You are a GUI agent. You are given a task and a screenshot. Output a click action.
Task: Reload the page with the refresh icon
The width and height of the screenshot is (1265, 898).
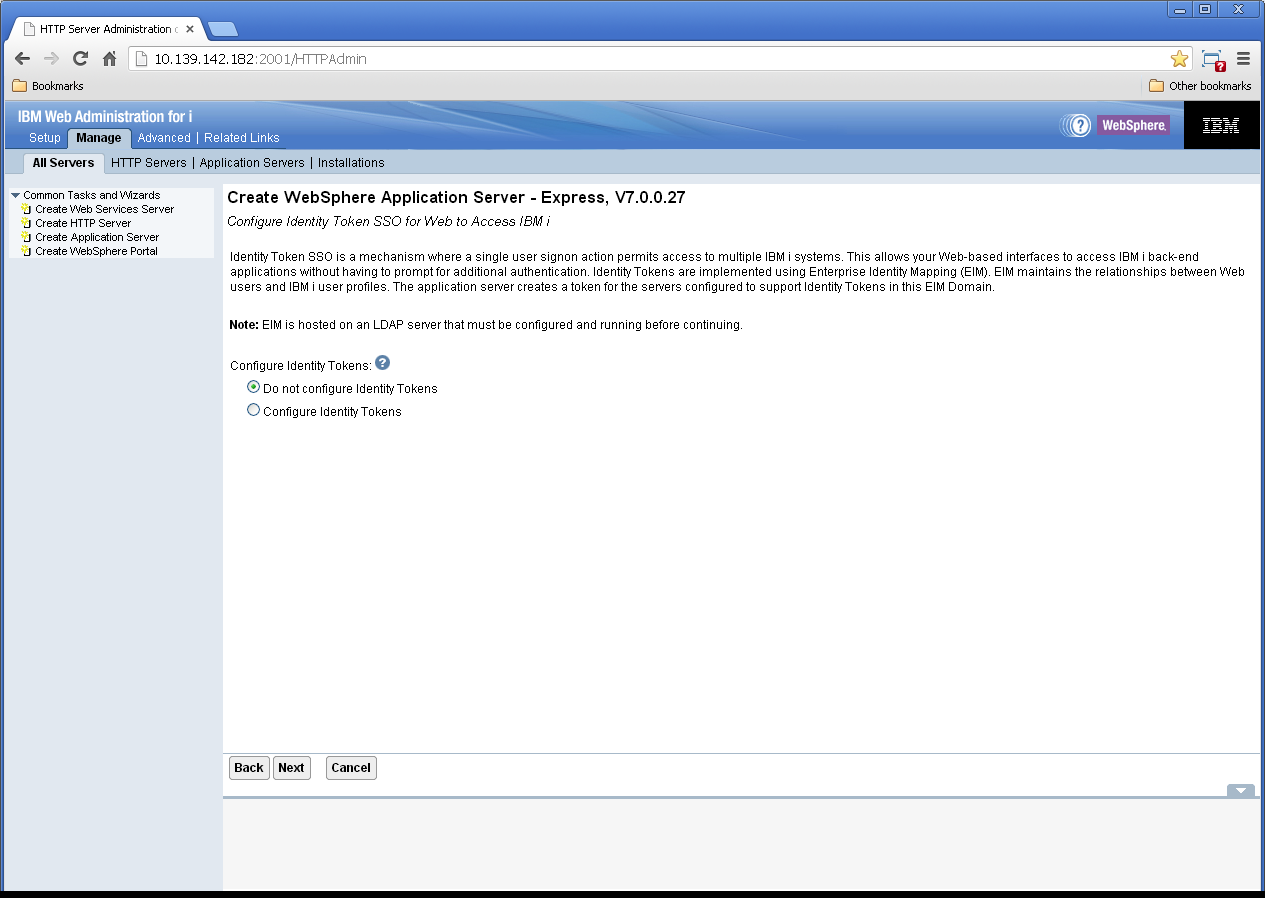point(80,59)
